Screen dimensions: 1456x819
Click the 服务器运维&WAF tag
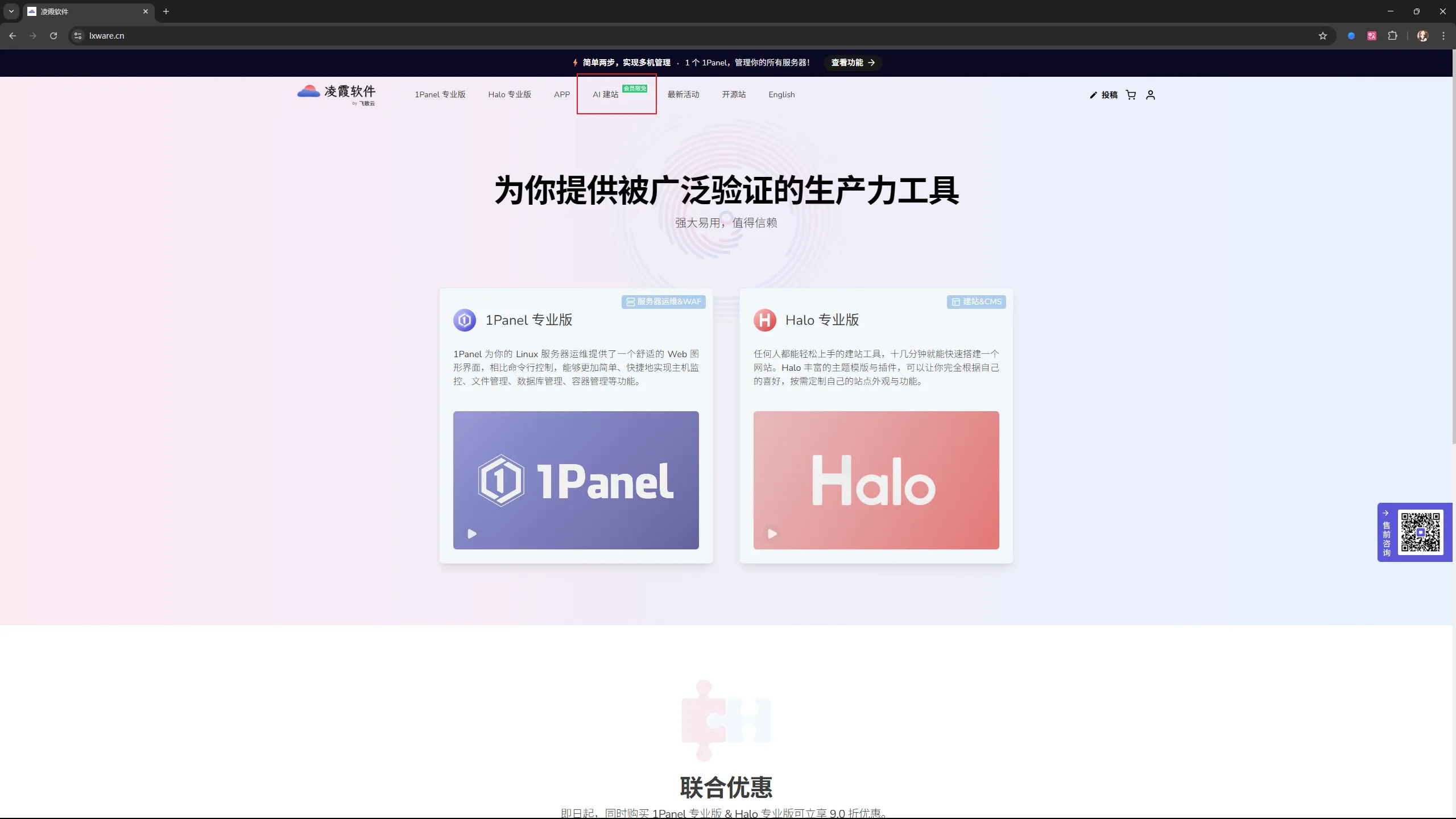pos(664,301)
